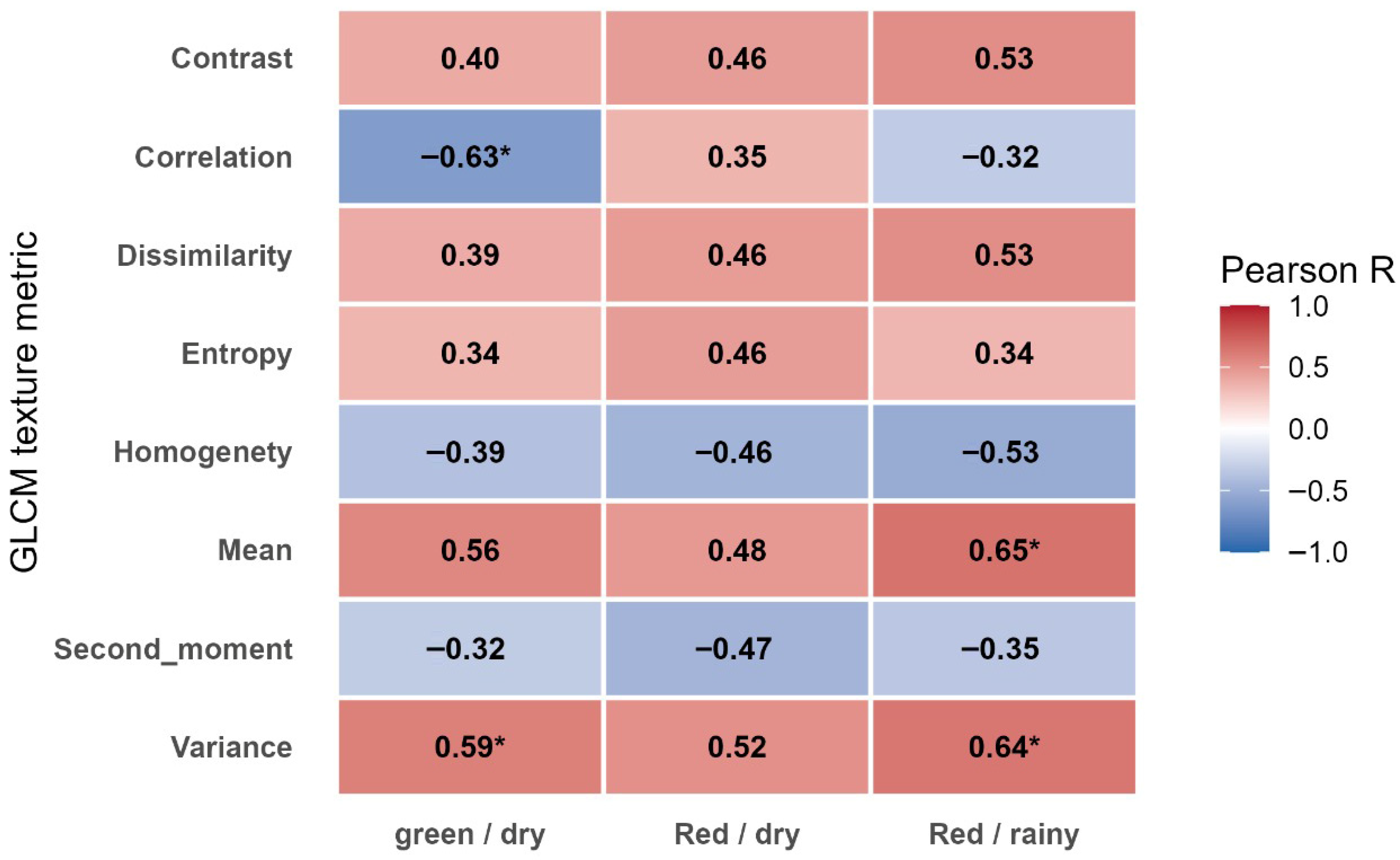Click the Pearson R color gradient legend bar
The height and width of the screenshot is (860, 1400).
click(x=1244, y=429)
